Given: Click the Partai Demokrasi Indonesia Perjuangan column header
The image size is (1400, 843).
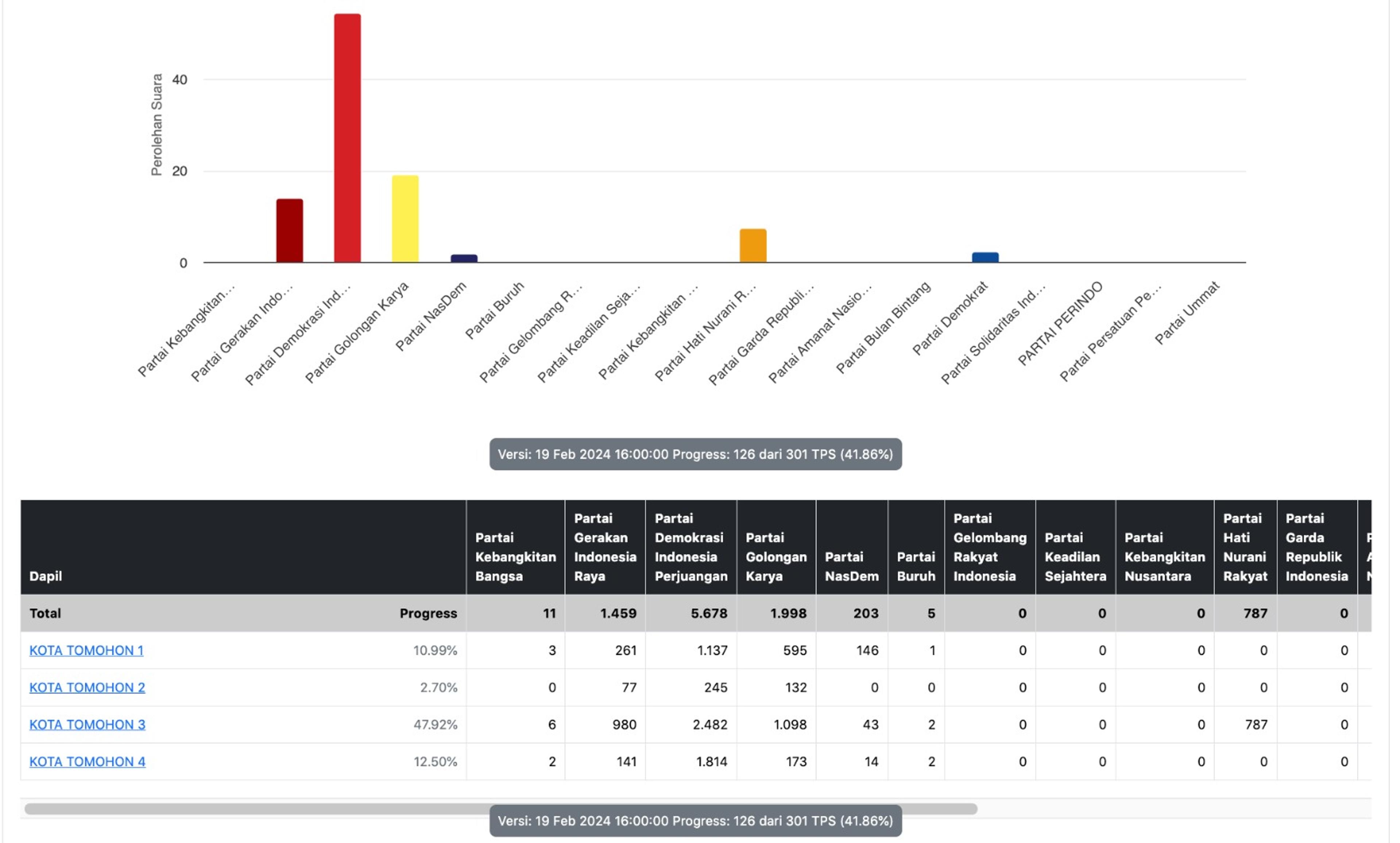Looking at the screenshot, I should tap(691, 547).
